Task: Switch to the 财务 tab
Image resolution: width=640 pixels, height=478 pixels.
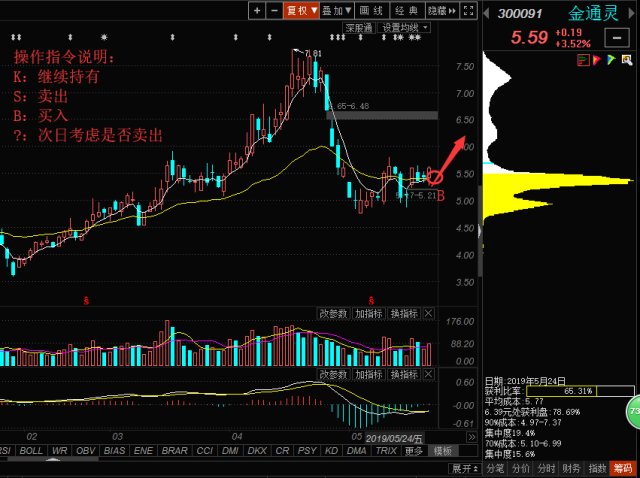Action: point(571,469)
